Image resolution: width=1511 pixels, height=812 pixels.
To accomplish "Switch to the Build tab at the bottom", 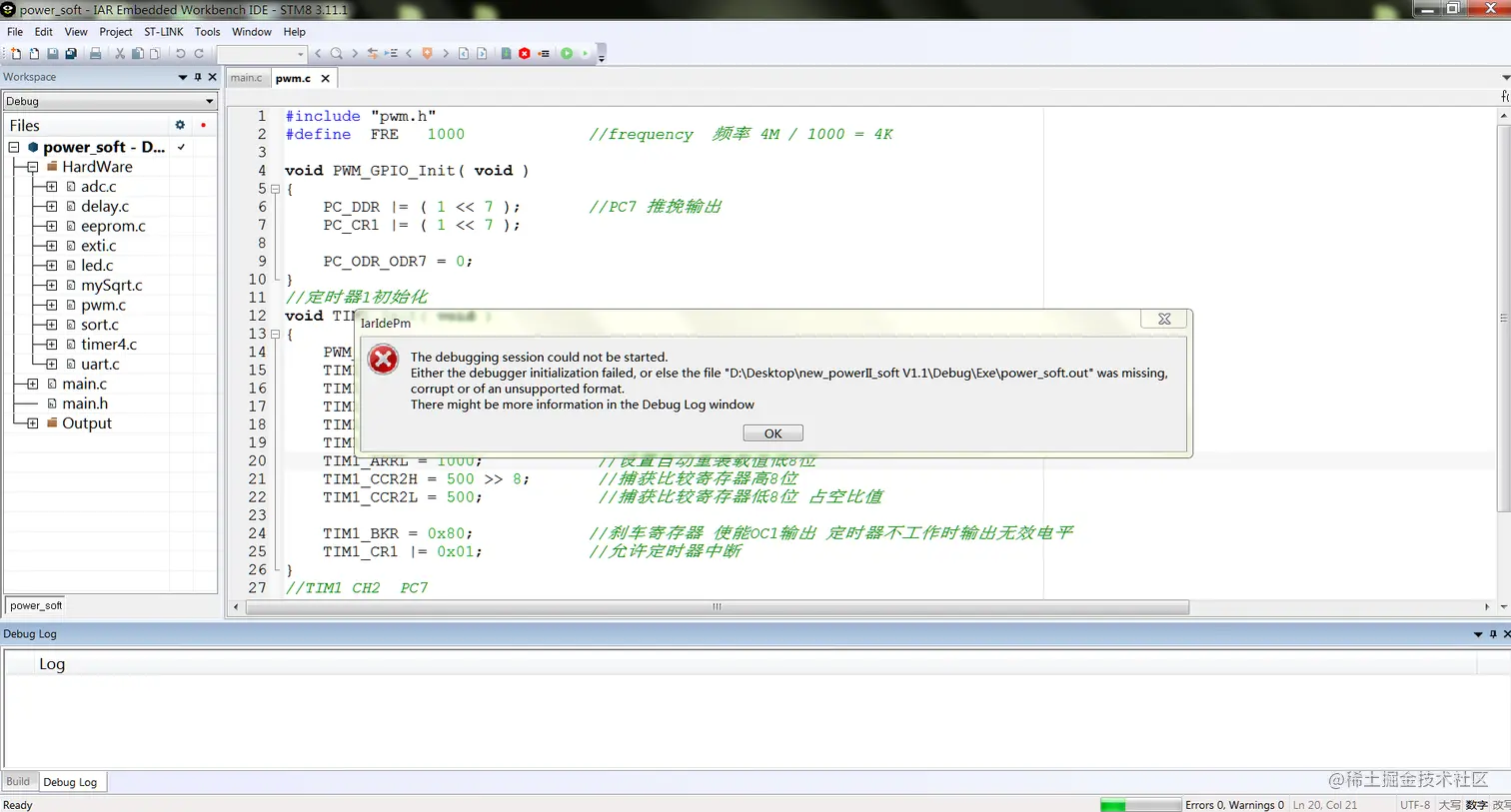I will [18, 782].
